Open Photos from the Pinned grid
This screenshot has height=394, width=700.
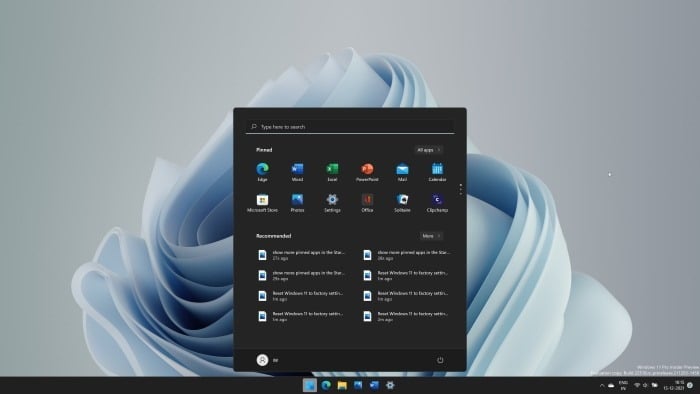point(297,203)
